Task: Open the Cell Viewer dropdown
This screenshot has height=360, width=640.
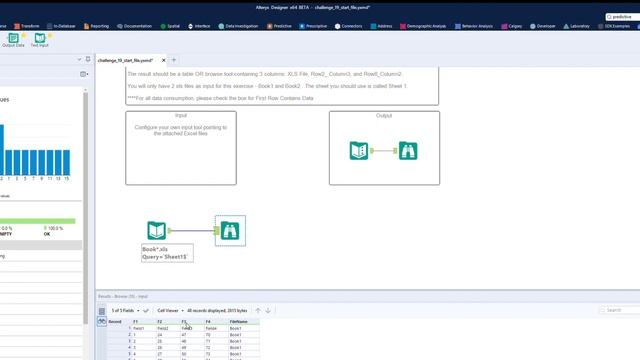Action: point(170,311)
